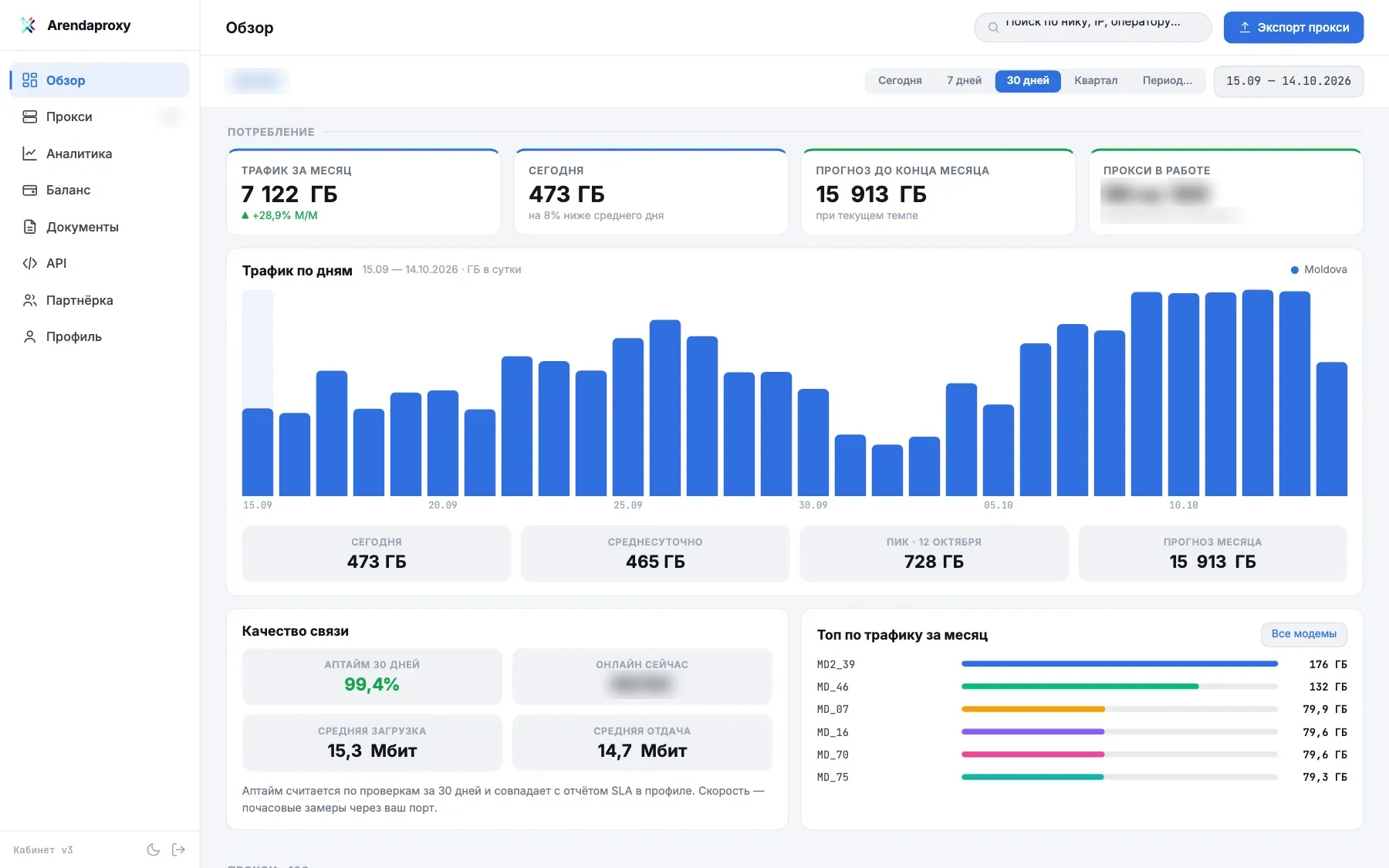Image resolution: width=1389 pixels, height=868 pixels.
Task: Open the Прокси menu item
Action: [x=100, y=117]
